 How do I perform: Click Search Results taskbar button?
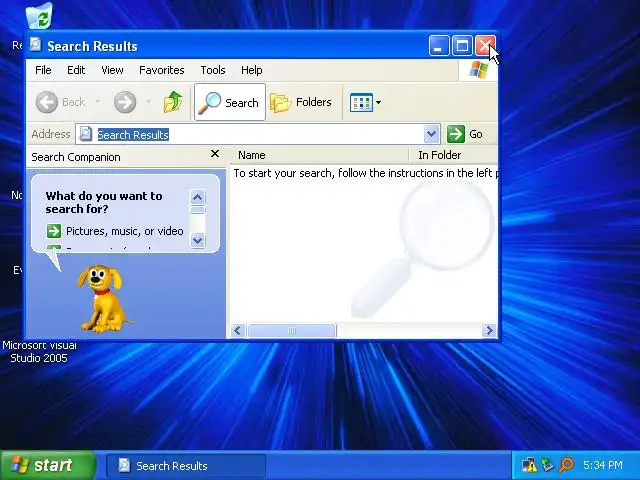pyautogui.click(x=186, y=466)
